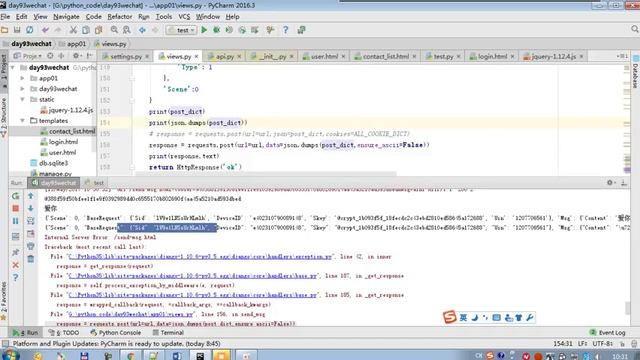The height and width of the screenshot is (360, 640).
Task: Click the app01 views.py traceback link
Action: pyautogui.click(x=131, y=314)
